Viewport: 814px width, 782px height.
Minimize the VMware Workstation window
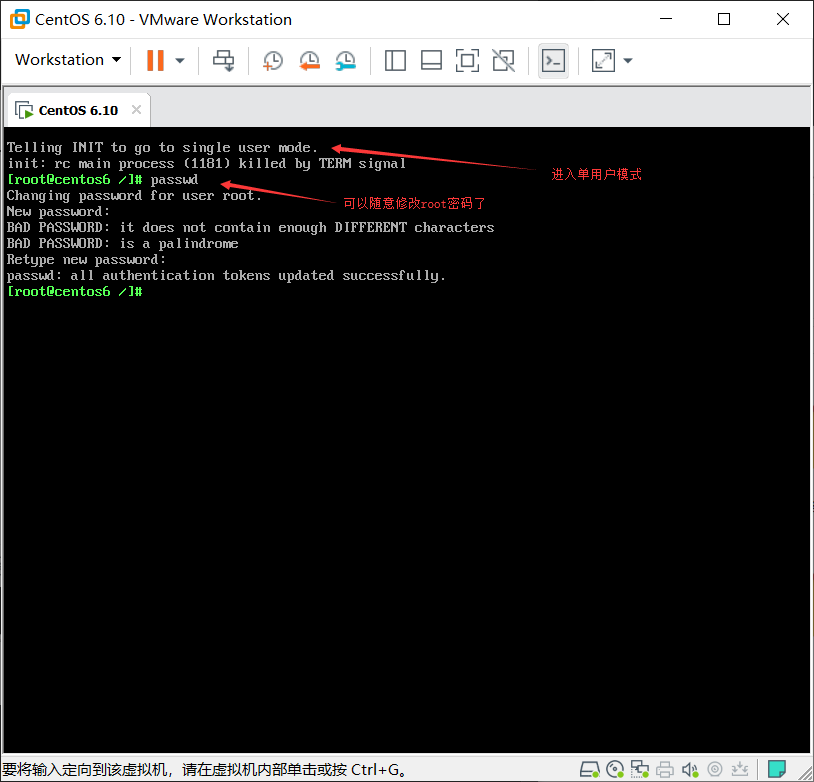point(666,19)
